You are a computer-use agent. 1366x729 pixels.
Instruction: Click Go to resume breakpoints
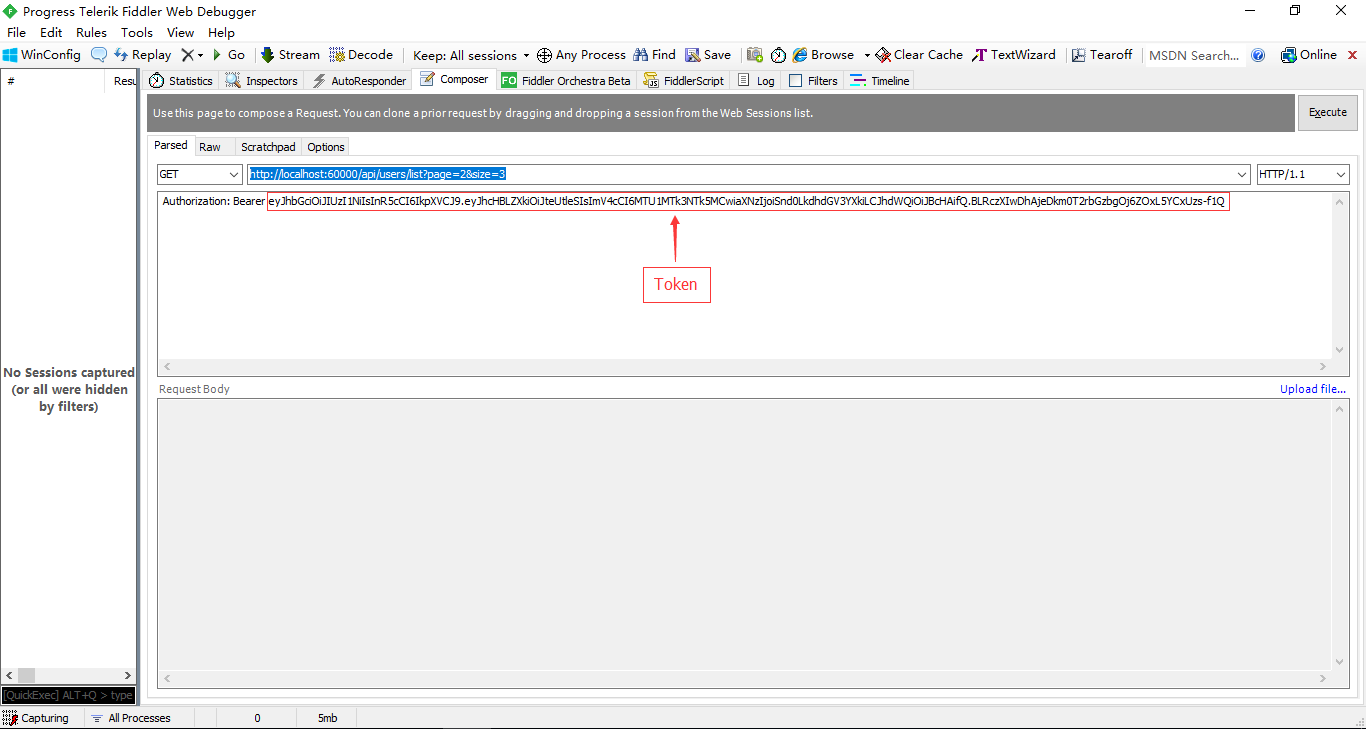point(228,55)
